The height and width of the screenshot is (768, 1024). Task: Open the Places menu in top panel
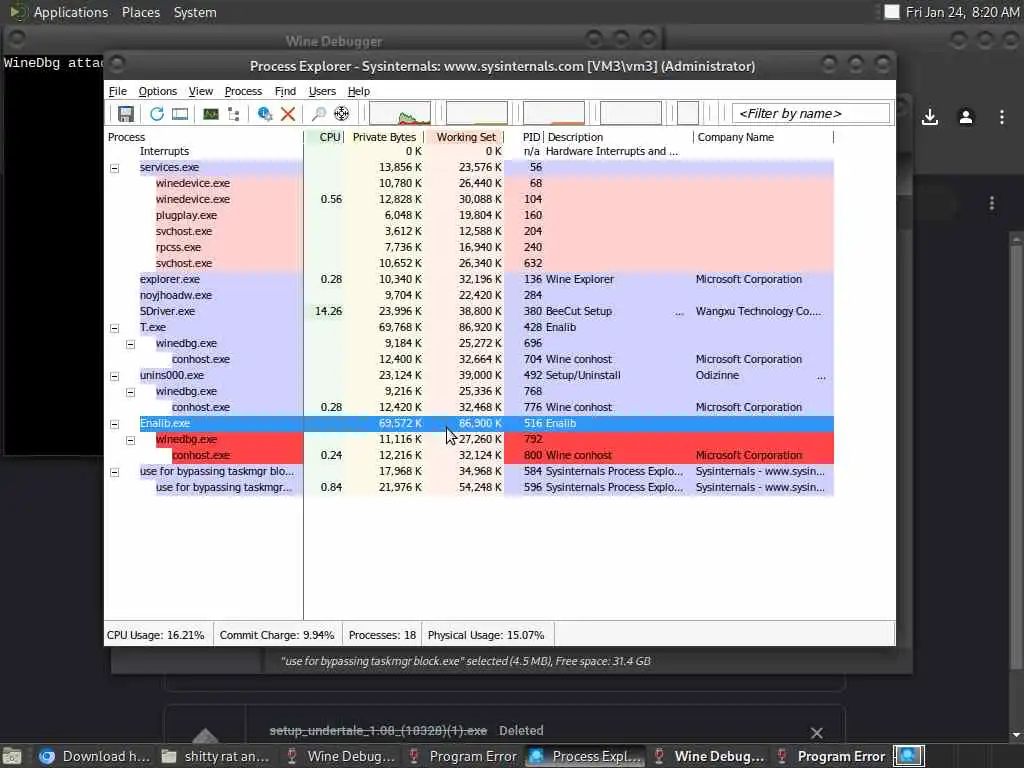[141, 12]
